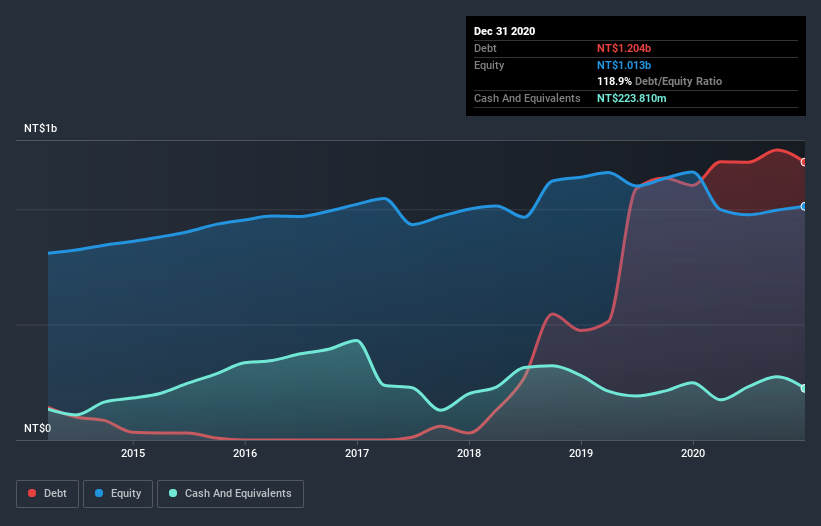Click the NT$0 y-axis label
Screen dimensions: 821x526
tap(38, 428)
